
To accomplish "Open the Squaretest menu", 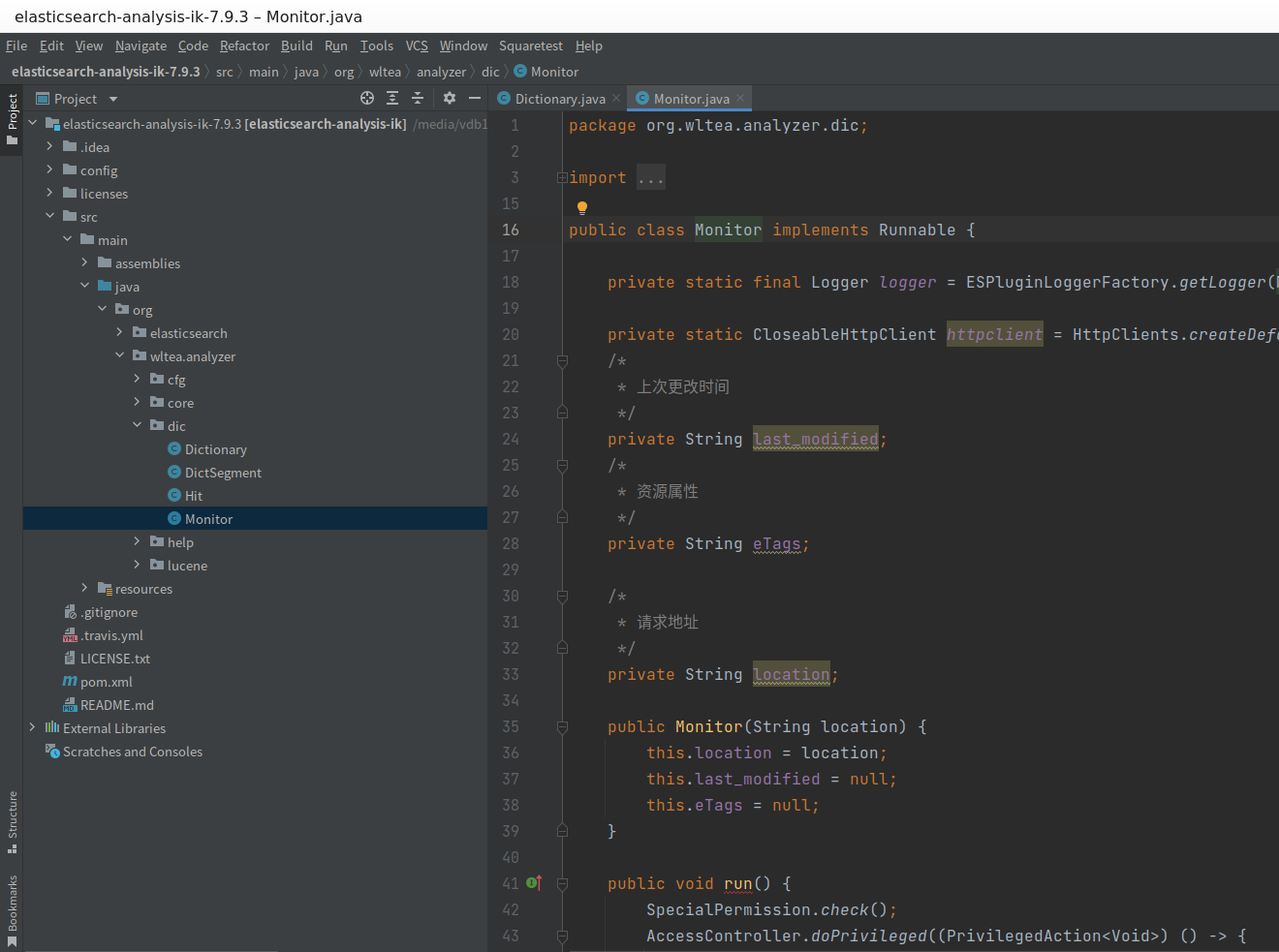I will (531, 46).
